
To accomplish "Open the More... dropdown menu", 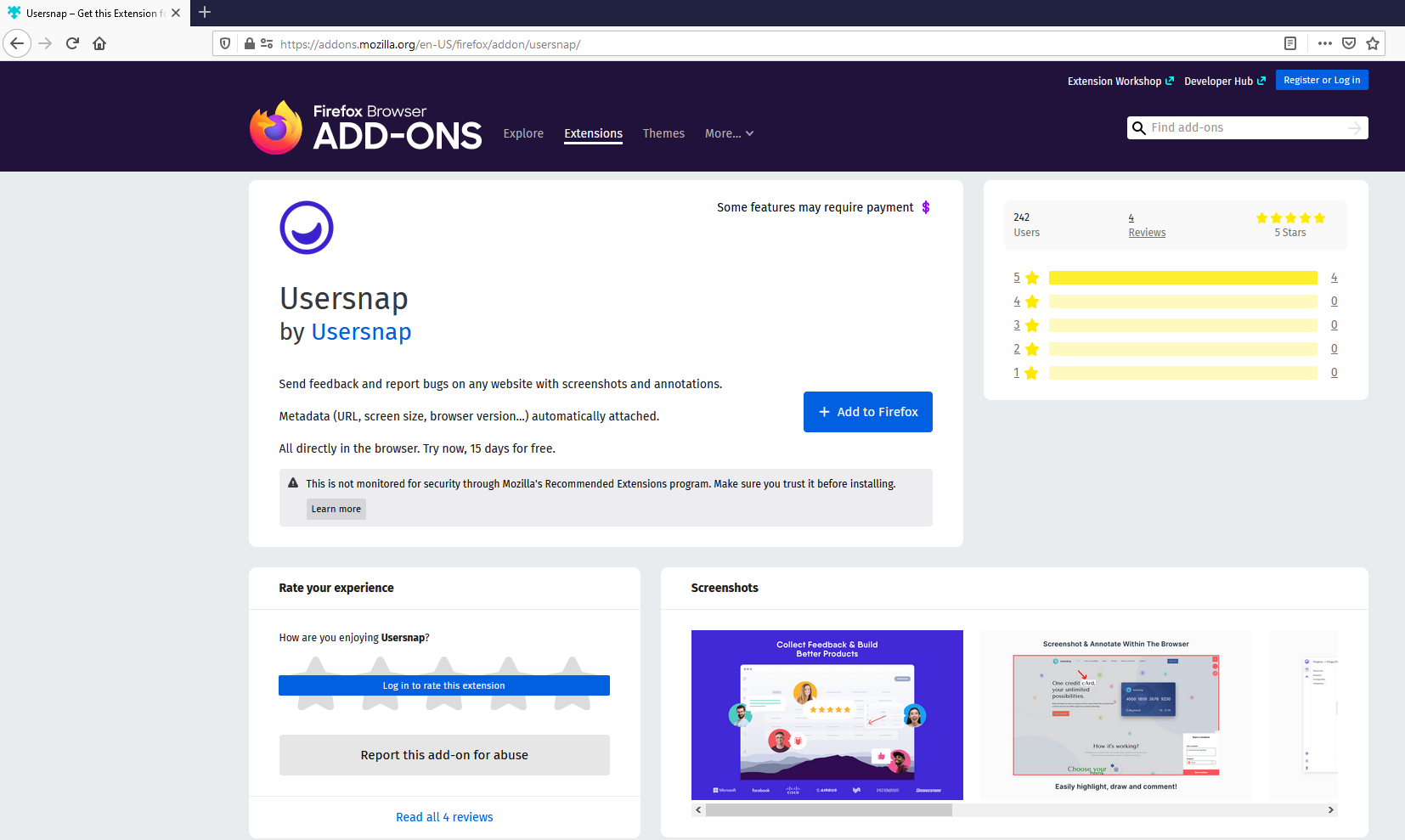I will (x=729, y=133).
